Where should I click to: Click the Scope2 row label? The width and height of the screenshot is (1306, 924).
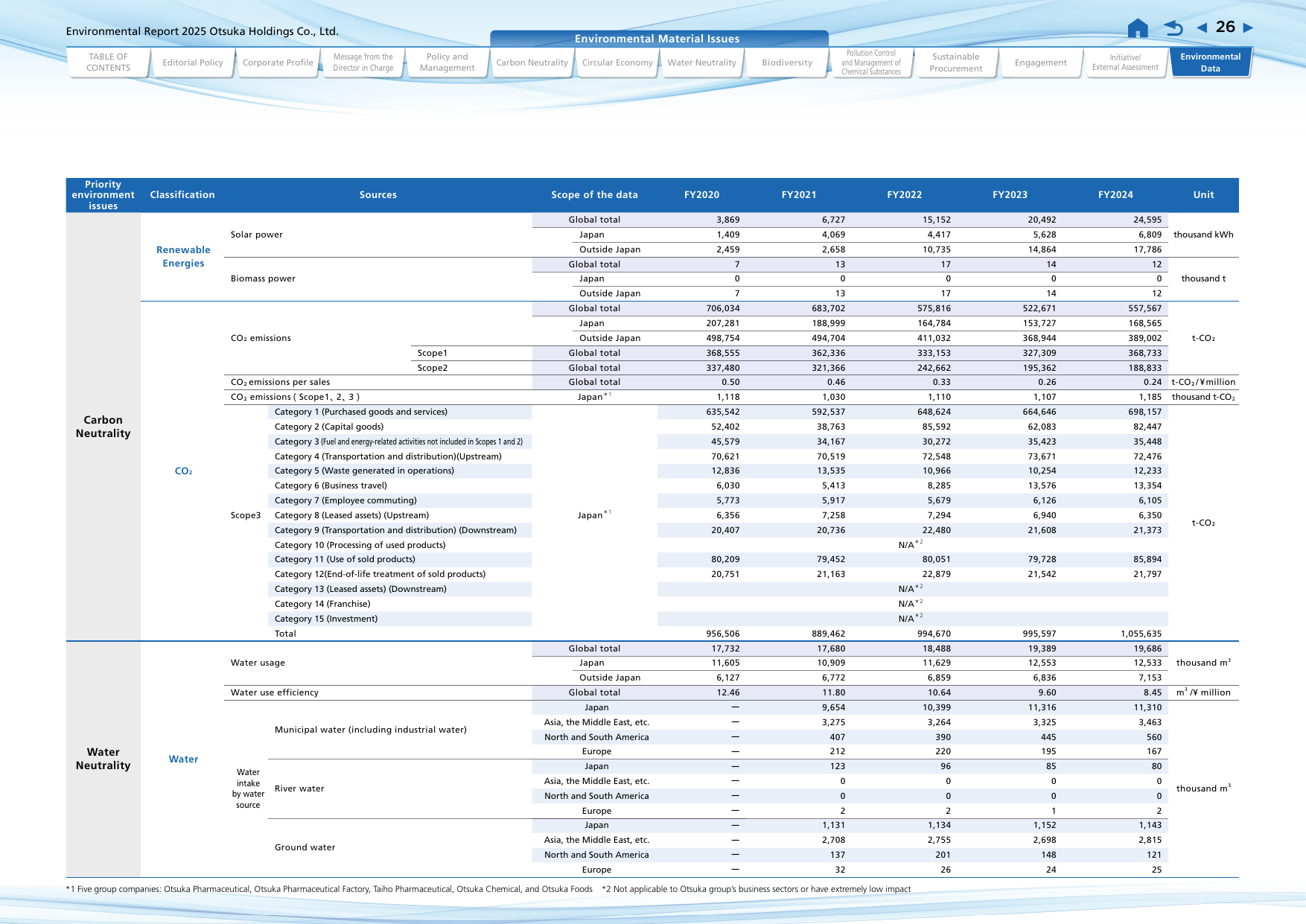(x=433, y=368)
